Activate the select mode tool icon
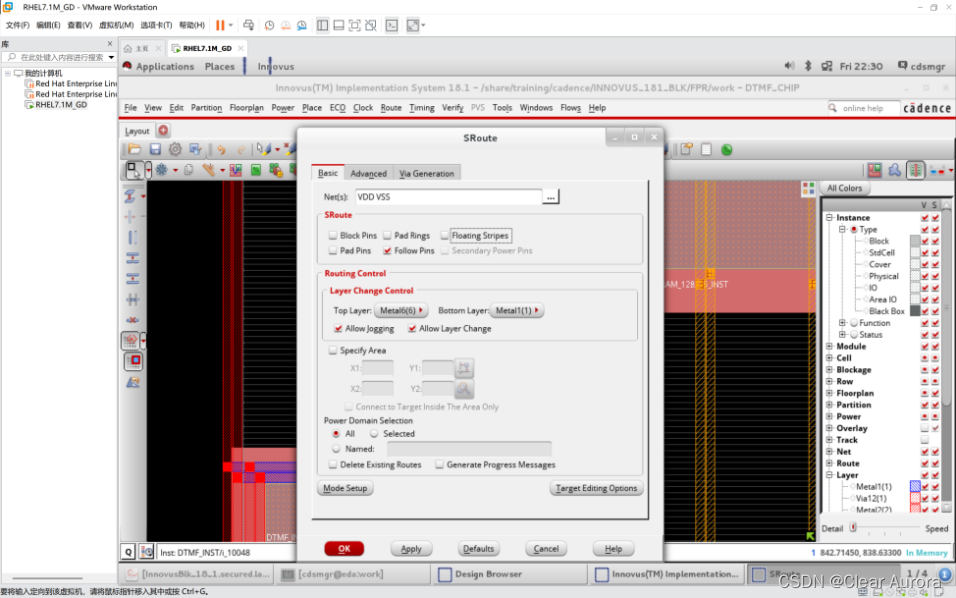 coord(133,169)
